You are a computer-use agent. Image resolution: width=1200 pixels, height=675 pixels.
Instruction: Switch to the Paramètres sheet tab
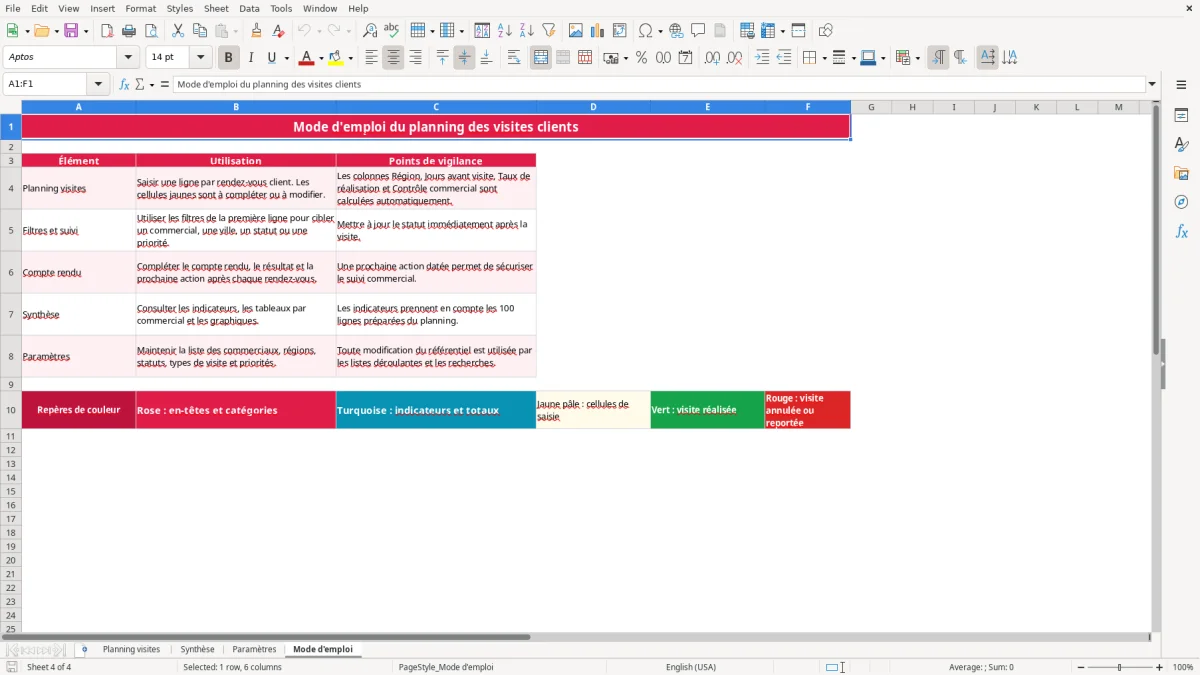[254, 649]
